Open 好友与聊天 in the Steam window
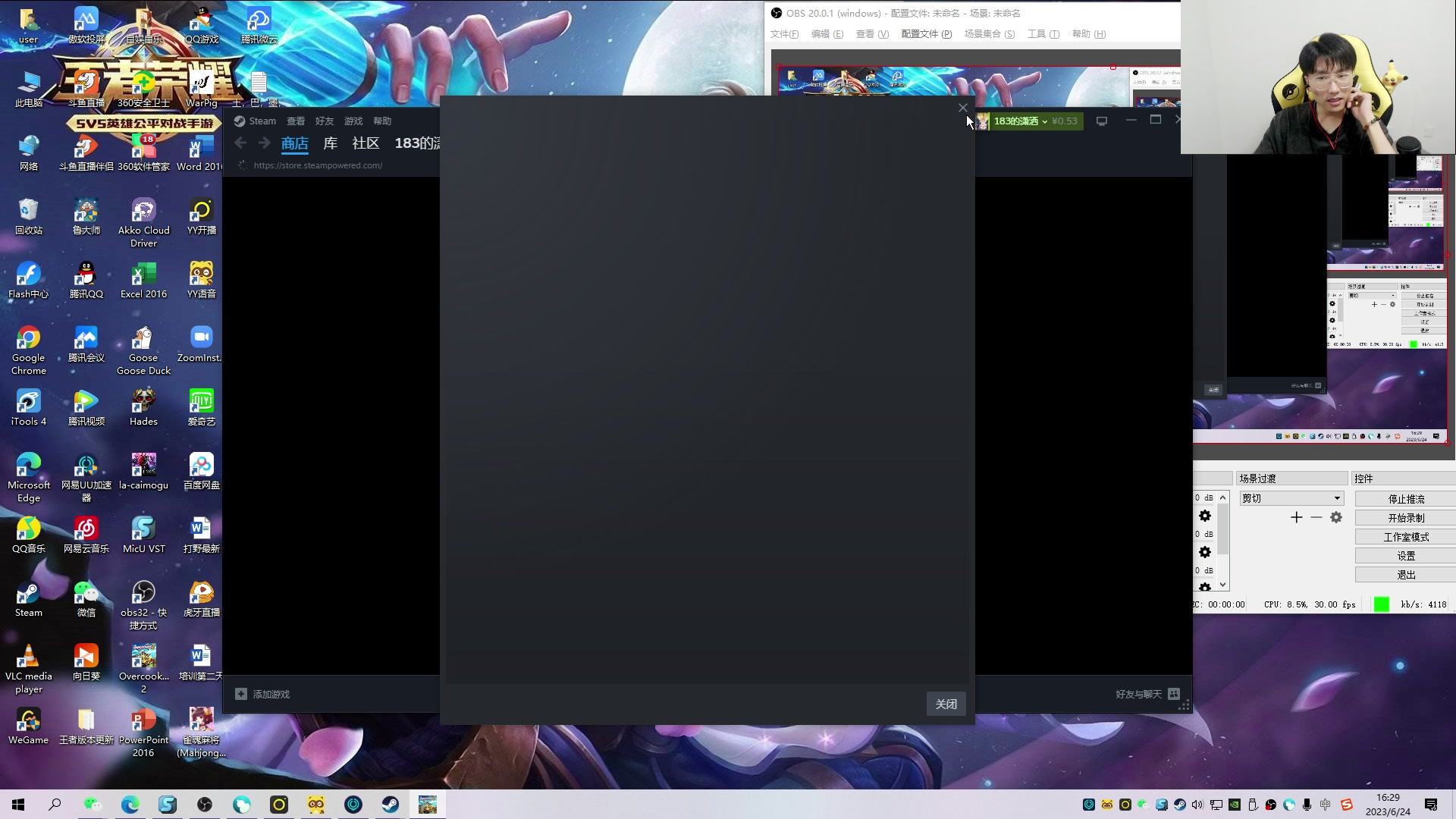The height and width of the screenshot is (819, 1456). pyautogui.click(x=1147, y=694)
